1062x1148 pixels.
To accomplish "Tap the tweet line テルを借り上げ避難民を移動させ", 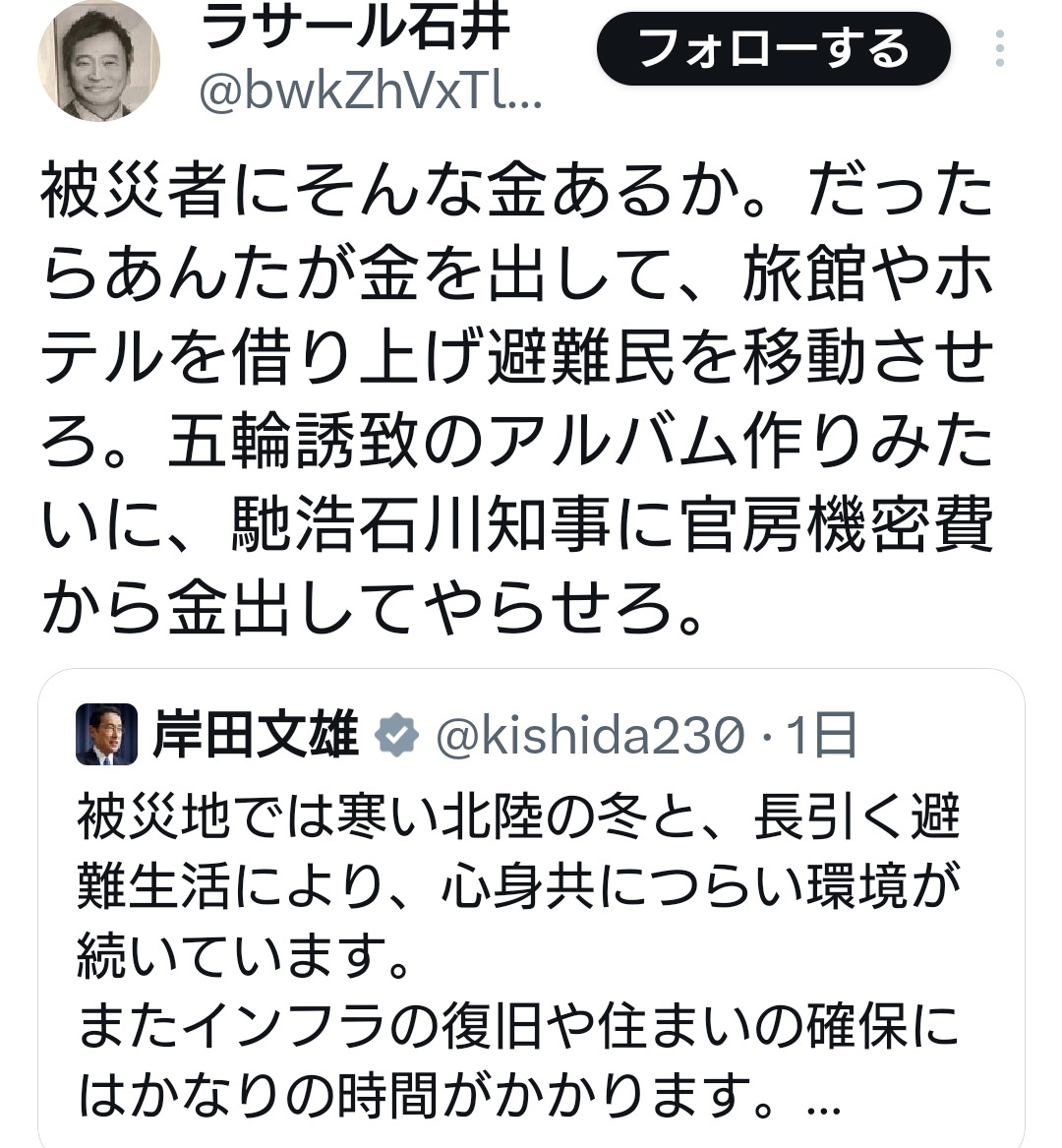I will click(516, 357).
